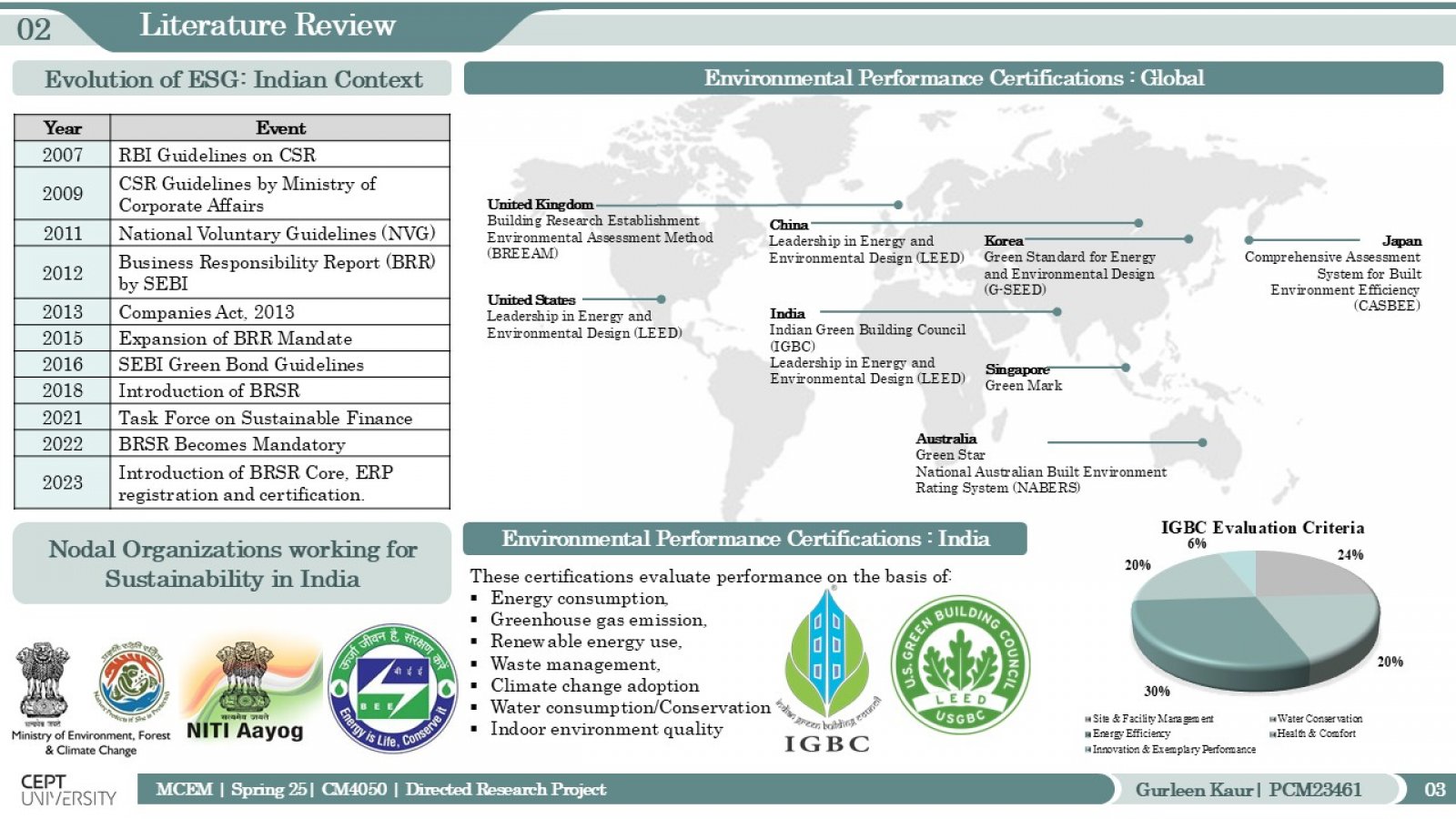Click Task Force on Sustainable Finance cell
The height and width of the screenshot is (819, 1456).
tap(280, 418)
